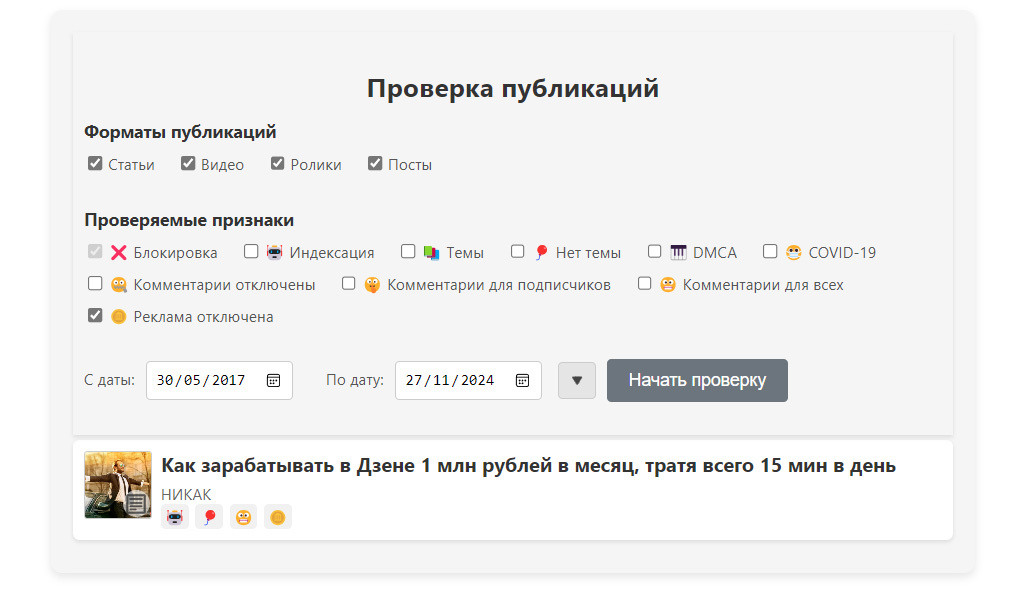Screen dimensions: 1020x591
Task: Open the publication about earning 1 million rubles
Action: tap(528, 465)
